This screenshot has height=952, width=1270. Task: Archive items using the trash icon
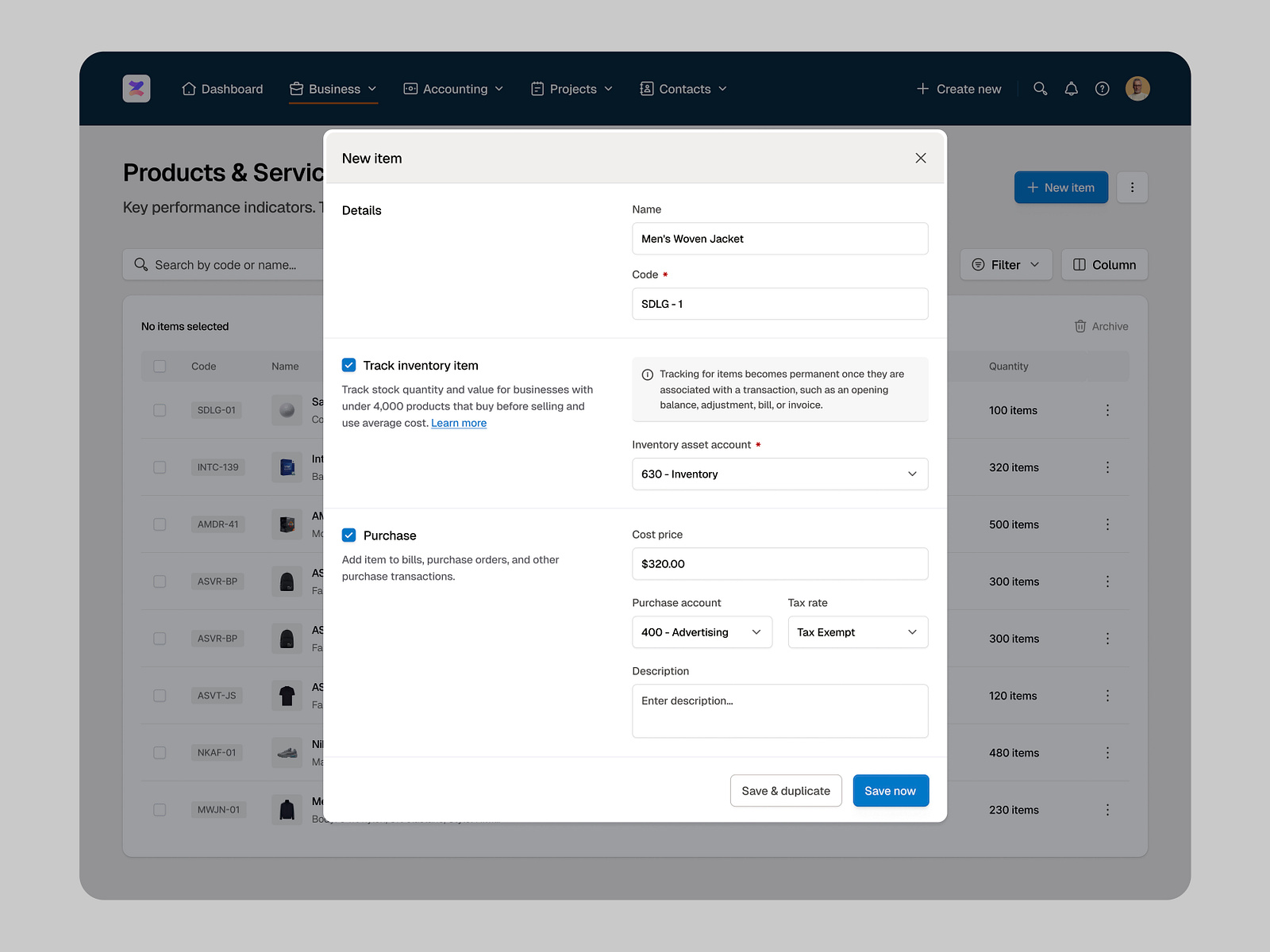click(x=1080, y=326)
